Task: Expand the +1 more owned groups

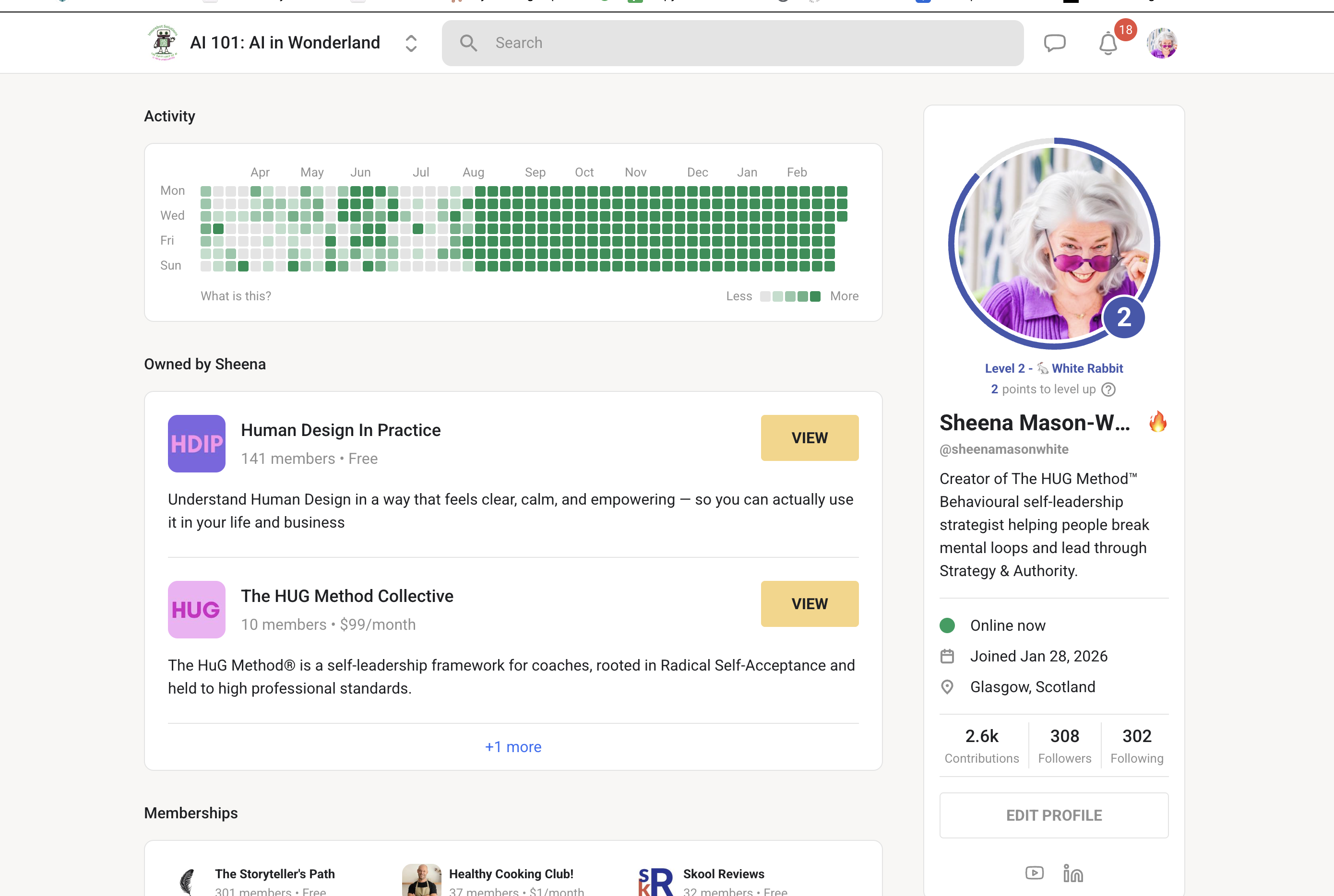Action: [x=512, y=747]
